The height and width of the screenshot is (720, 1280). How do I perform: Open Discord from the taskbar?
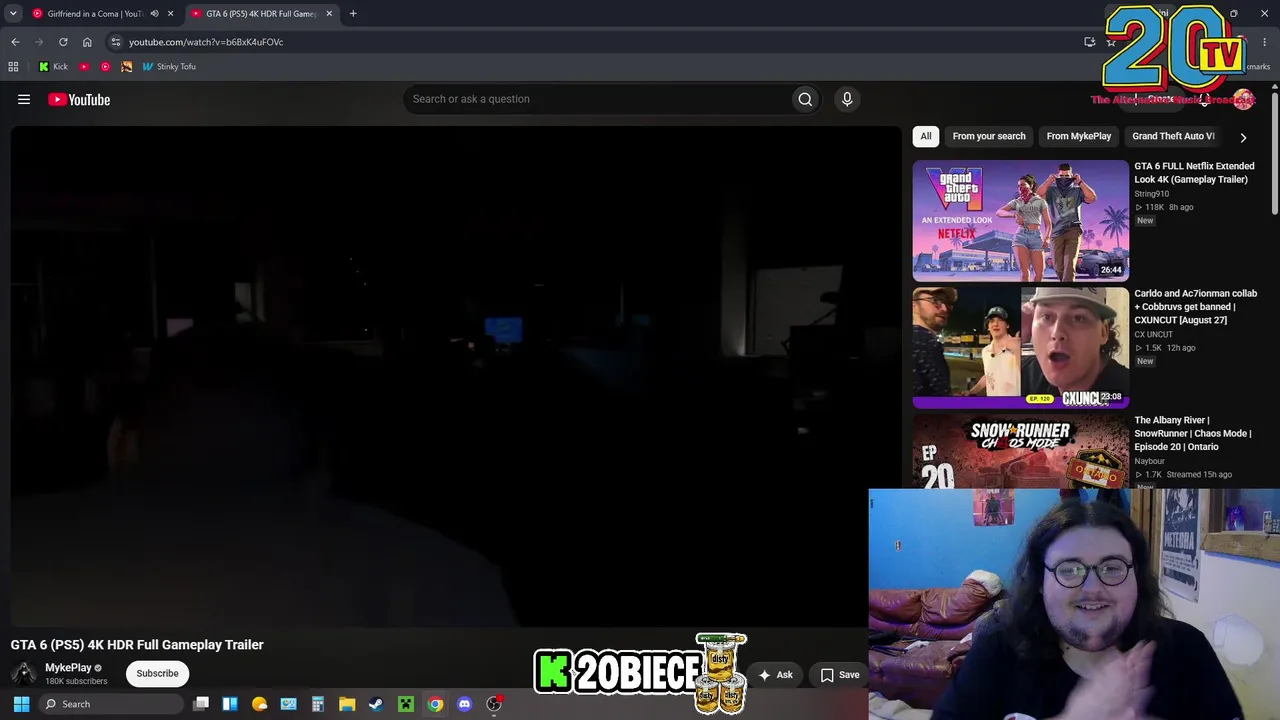pyautogui.click(x=464, y=704)
